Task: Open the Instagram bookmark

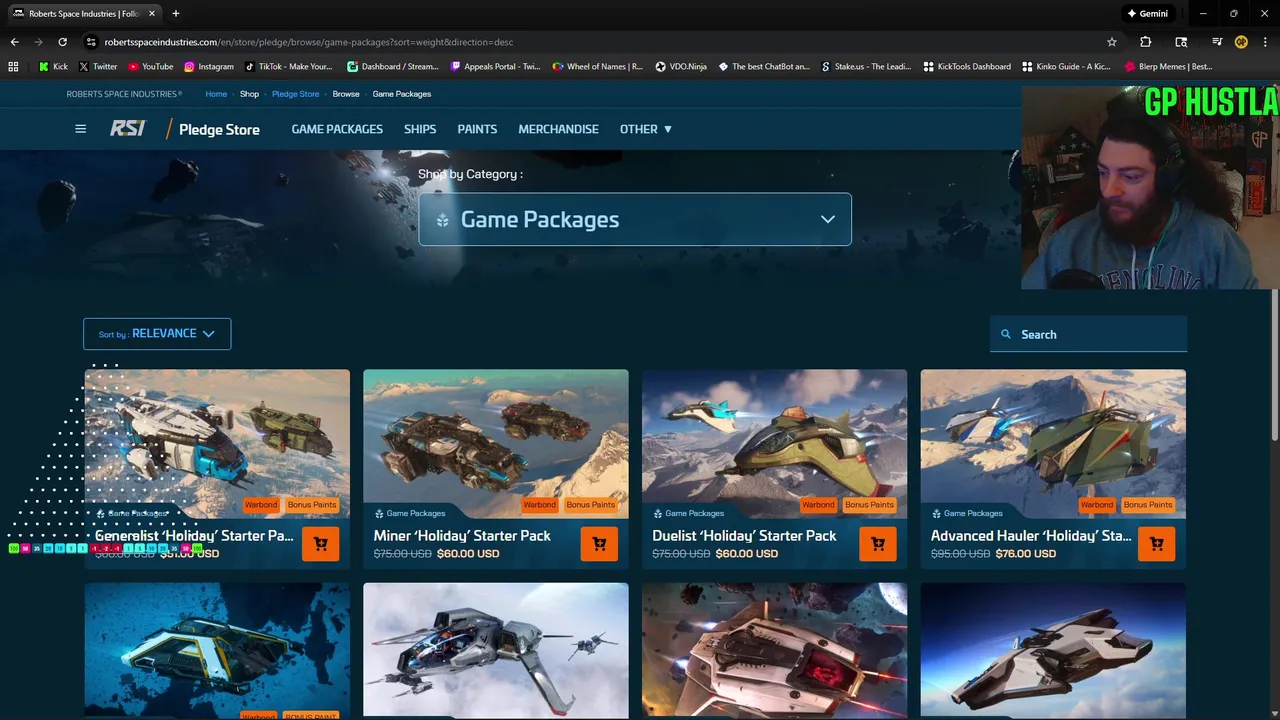Action: coord(209,66)
